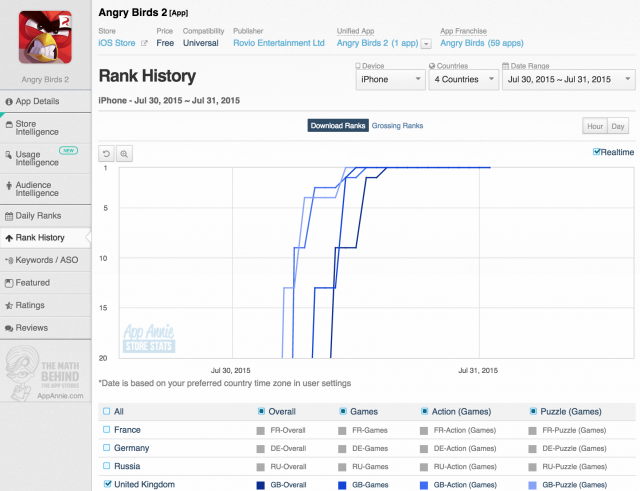Open the Date Range dropdown
Screen dimensions: 640x491
click(568, 79)
